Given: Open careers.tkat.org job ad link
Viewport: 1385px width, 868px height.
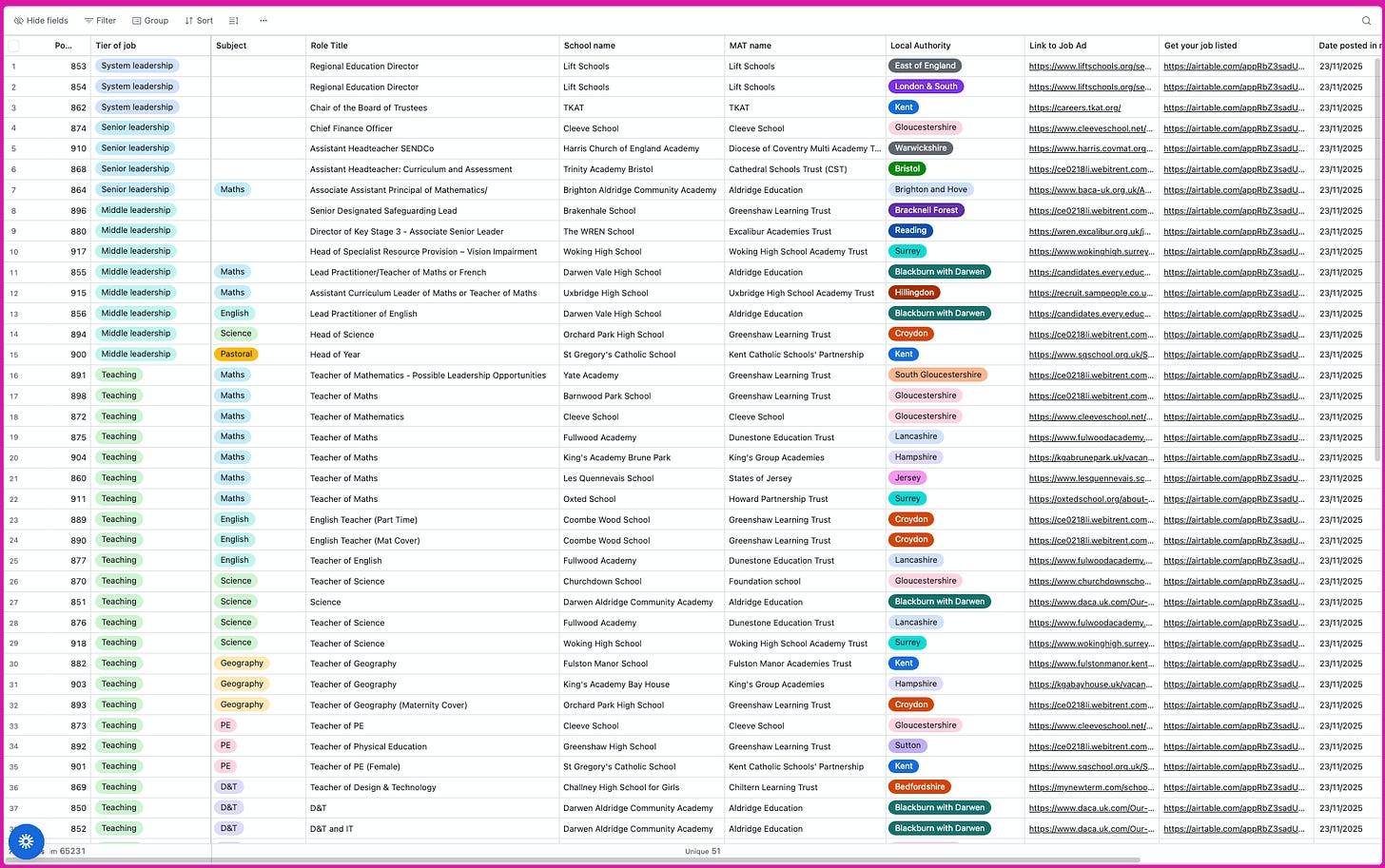Looking at the screenshot, I should [1075, 107].
